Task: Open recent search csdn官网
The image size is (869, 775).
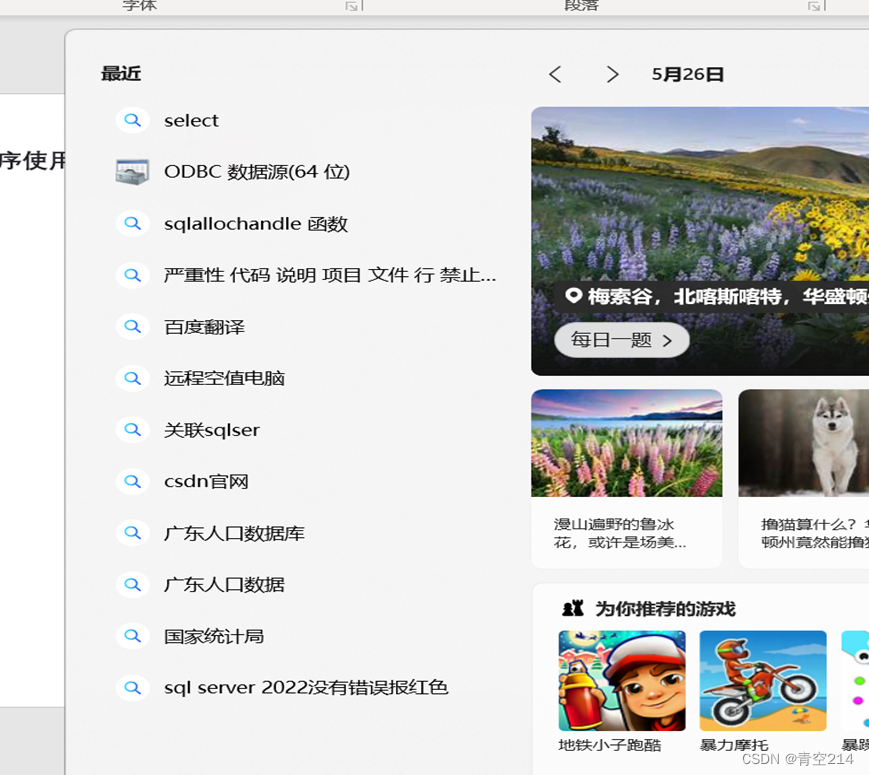Action: point(206,482)
